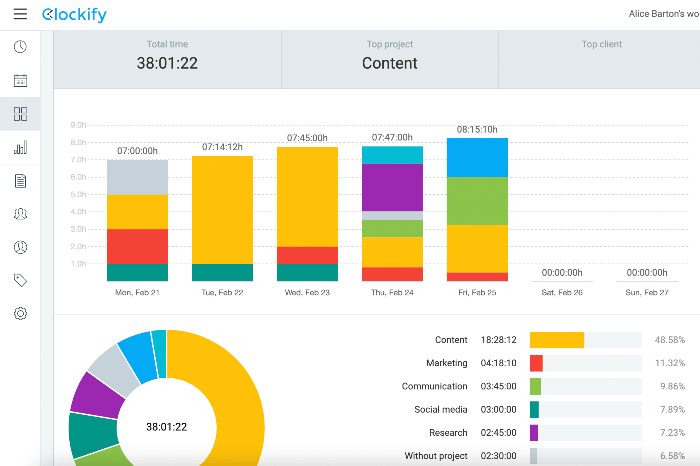
Task: Select the Wed, Feb 23 bar
Action: pyautogui.click(x=307, y=214)
